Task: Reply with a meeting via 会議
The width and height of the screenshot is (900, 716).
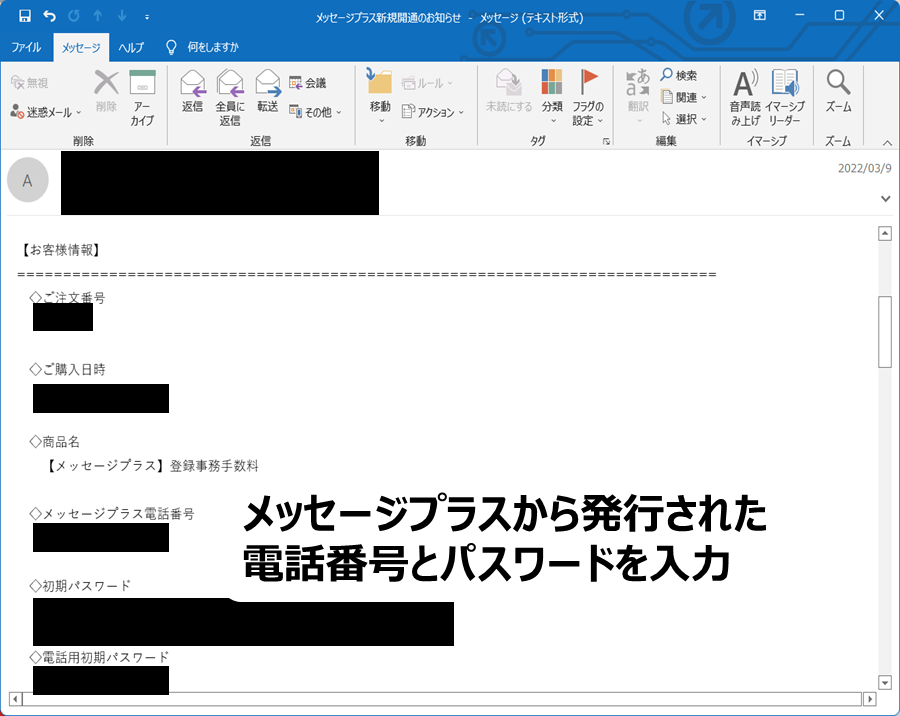Action: click(308, 83)
